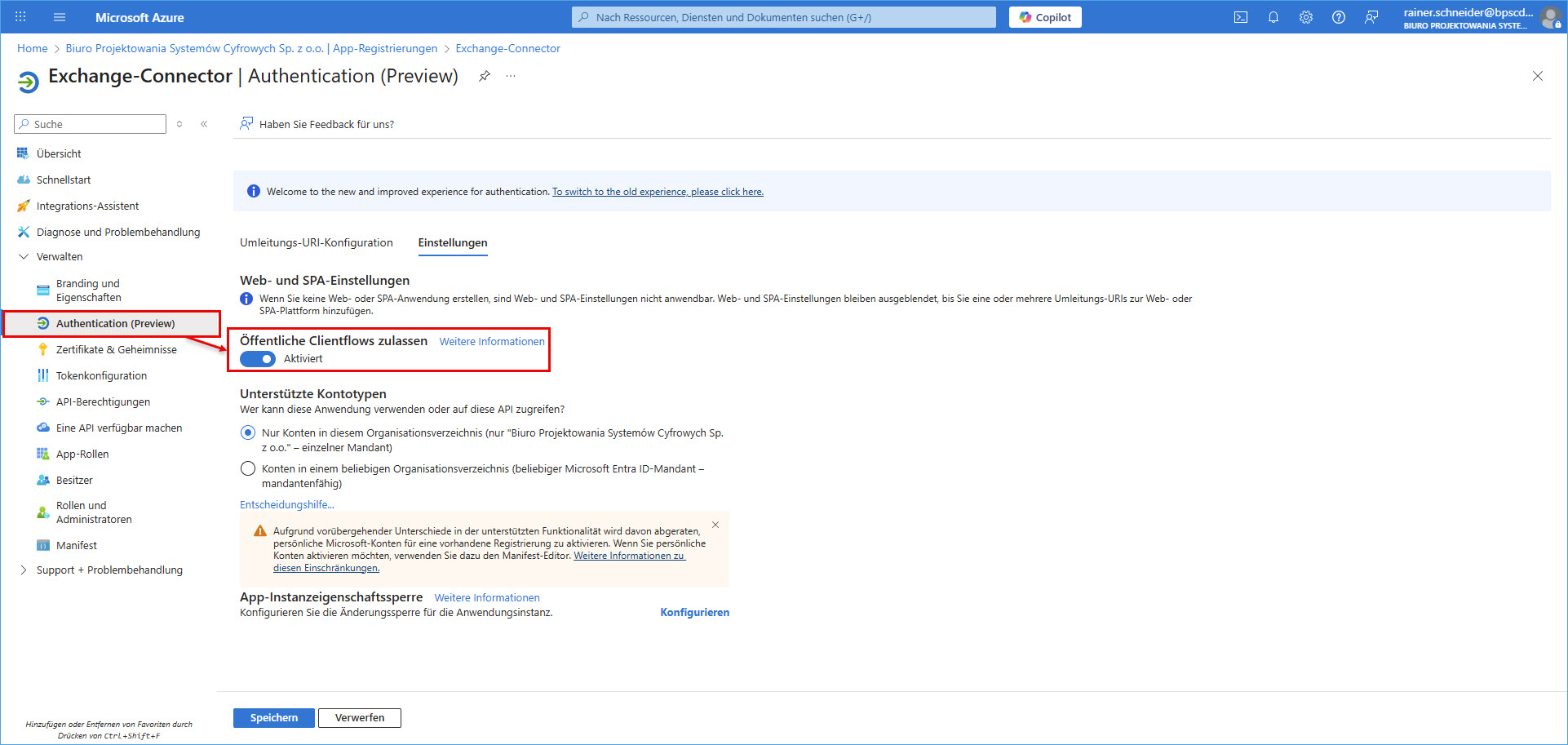Toggle Öffentliche Clientflows zulassen switch
This screenshot has width=1568, height=745.
pos(258,359)
